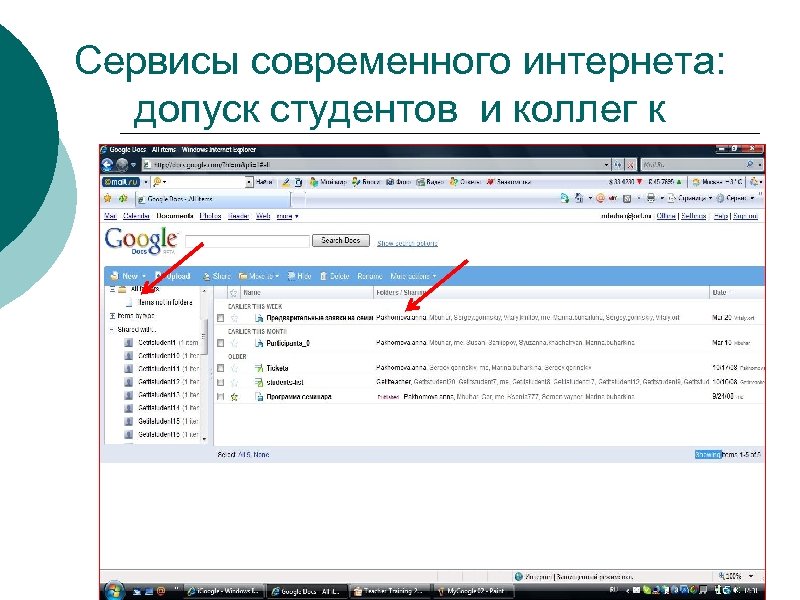Open the 'more' dropdown in Google top links
The height and width of the screenshot is (600, 800).
(x=287, y=216)
